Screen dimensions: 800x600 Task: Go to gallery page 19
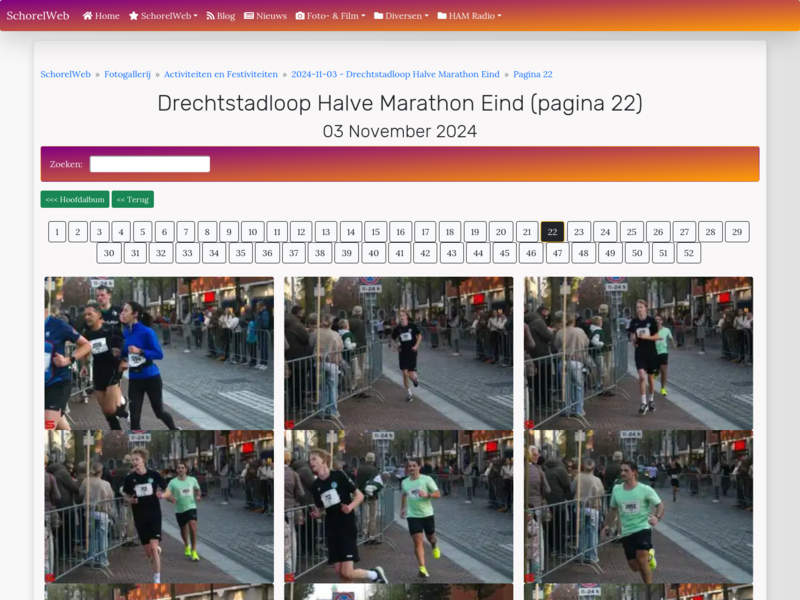[475, 232]
